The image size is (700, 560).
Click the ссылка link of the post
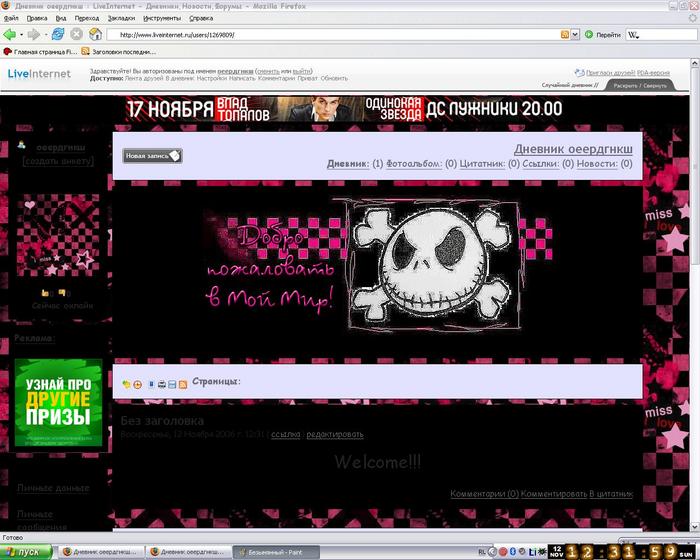coord(286,434)
